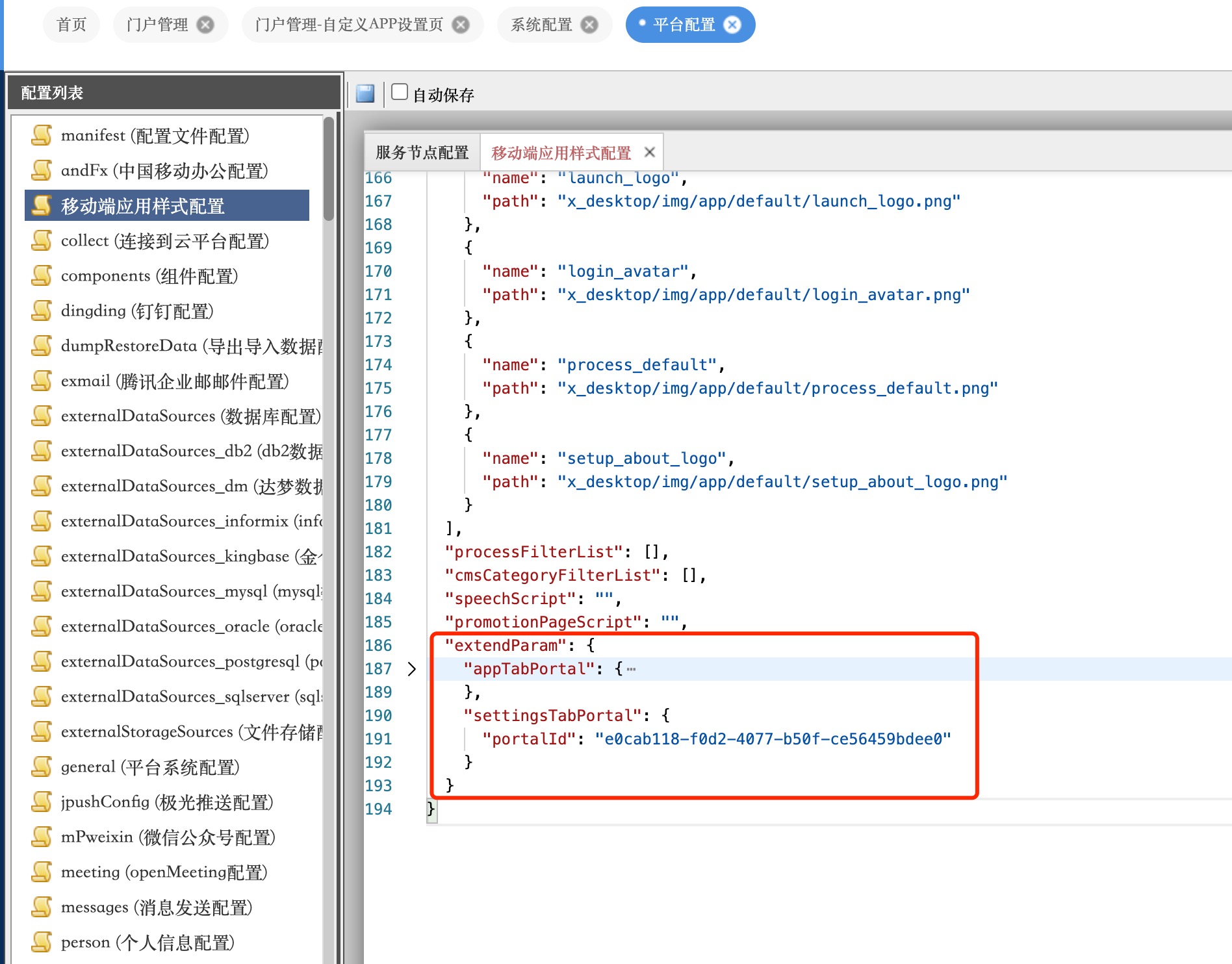
Task: Close the 门户管理 tab with its x icon
Action: (205, 25)
